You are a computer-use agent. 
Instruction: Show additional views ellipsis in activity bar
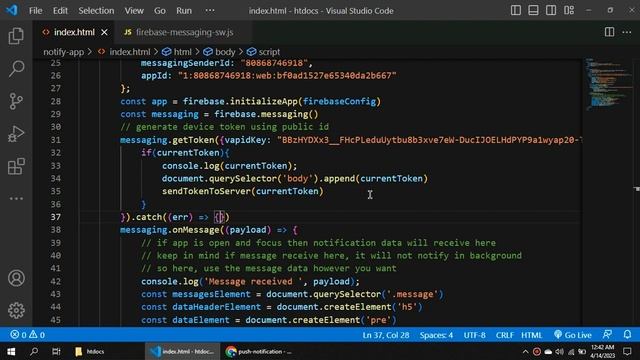(x=16, y=198)
